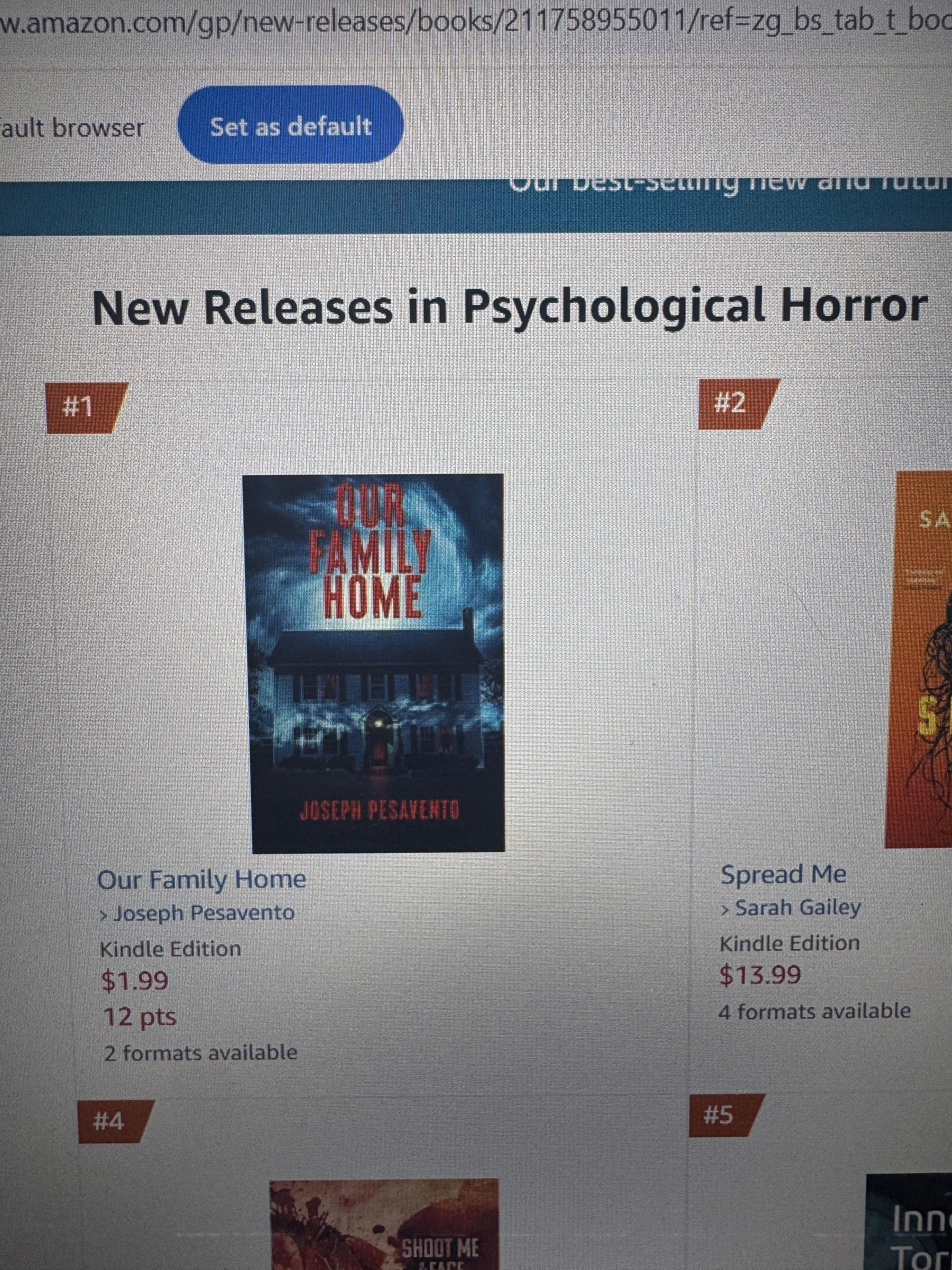This screenshot has width=952, height=1270.
Task: Click the Kindle Edition label under Spread Me
Action: coord(790,943)
